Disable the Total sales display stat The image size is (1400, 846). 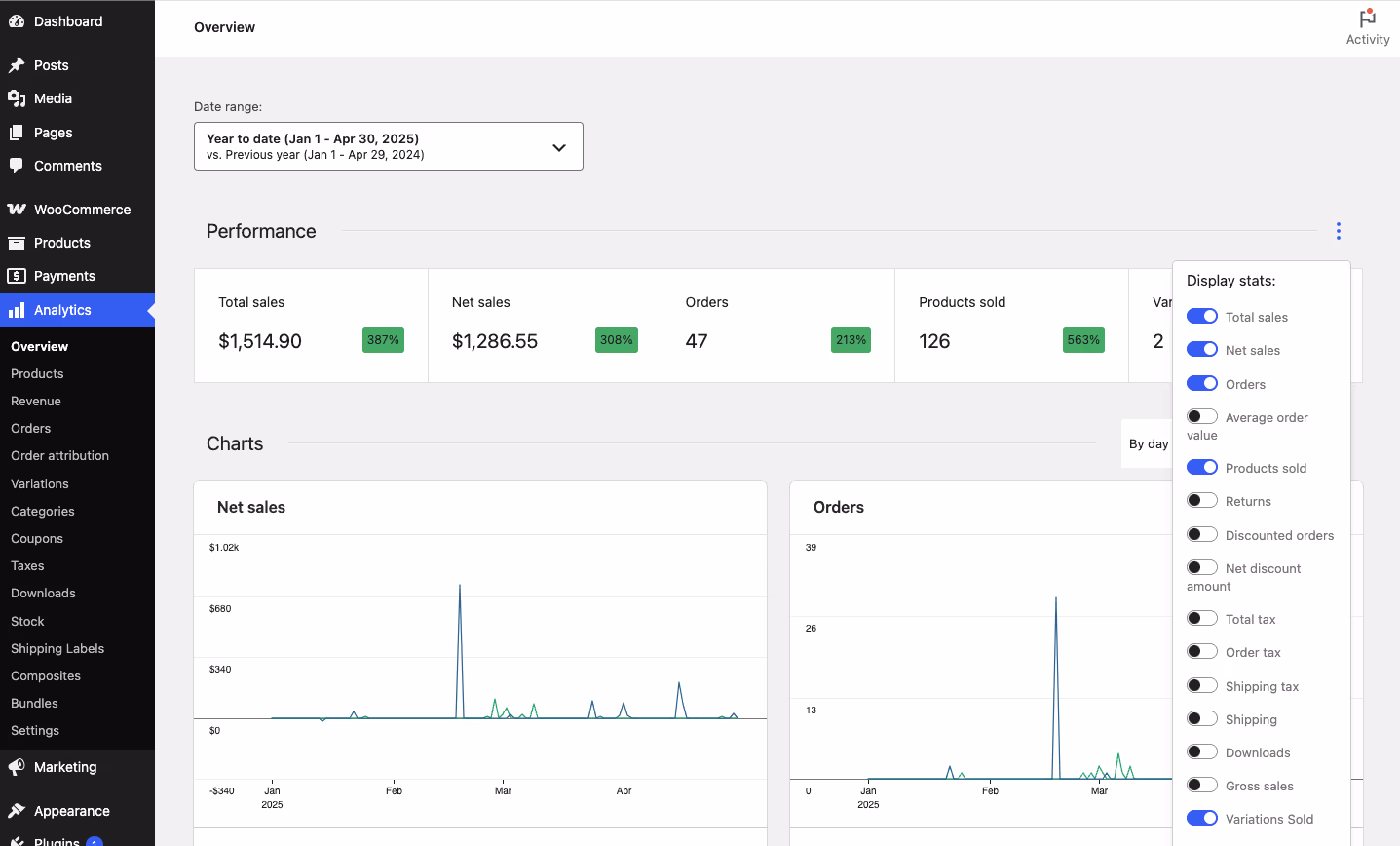pos(1201,316)
